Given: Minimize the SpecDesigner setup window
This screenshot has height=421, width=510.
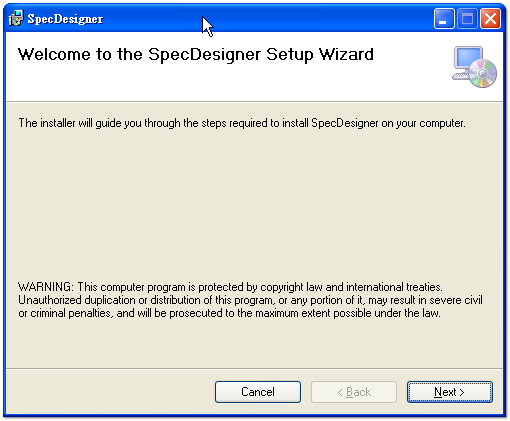Looking at the screenshot, I should (x=444, y=18).
